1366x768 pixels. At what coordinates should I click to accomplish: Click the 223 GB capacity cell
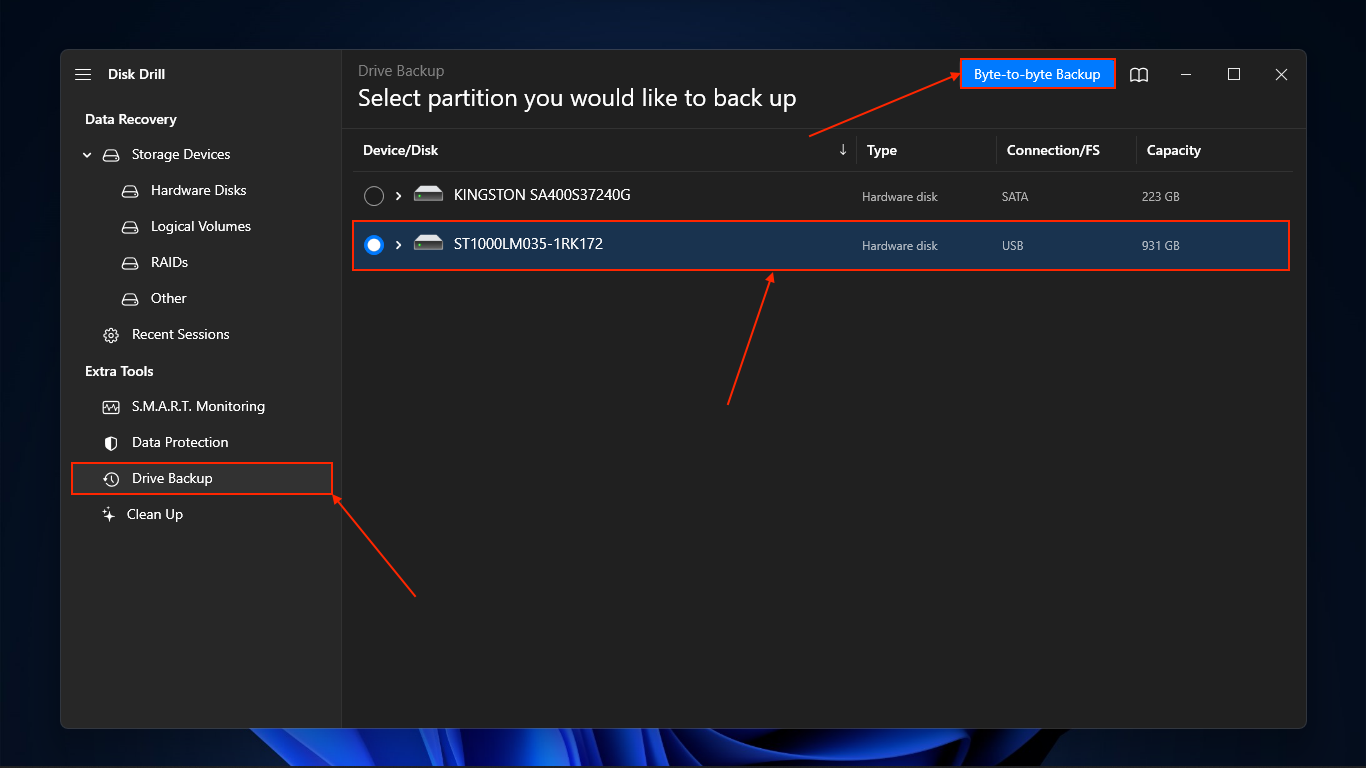(1161, 197)
